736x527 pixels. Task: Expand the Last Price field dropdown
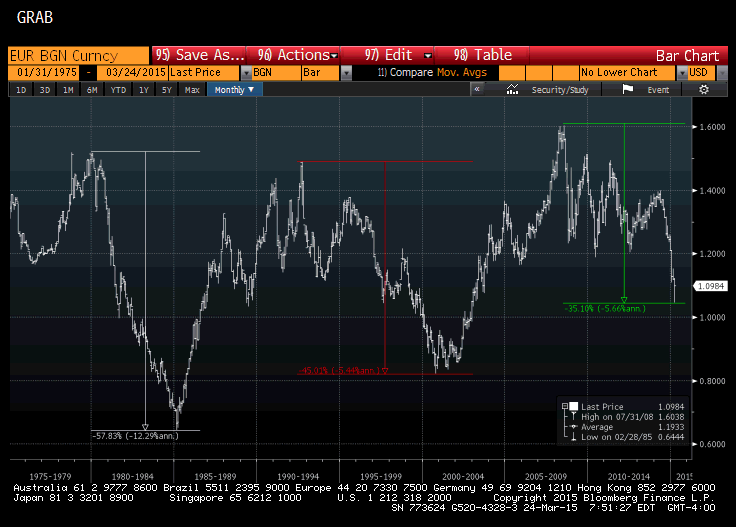click(x=246, y=73)
